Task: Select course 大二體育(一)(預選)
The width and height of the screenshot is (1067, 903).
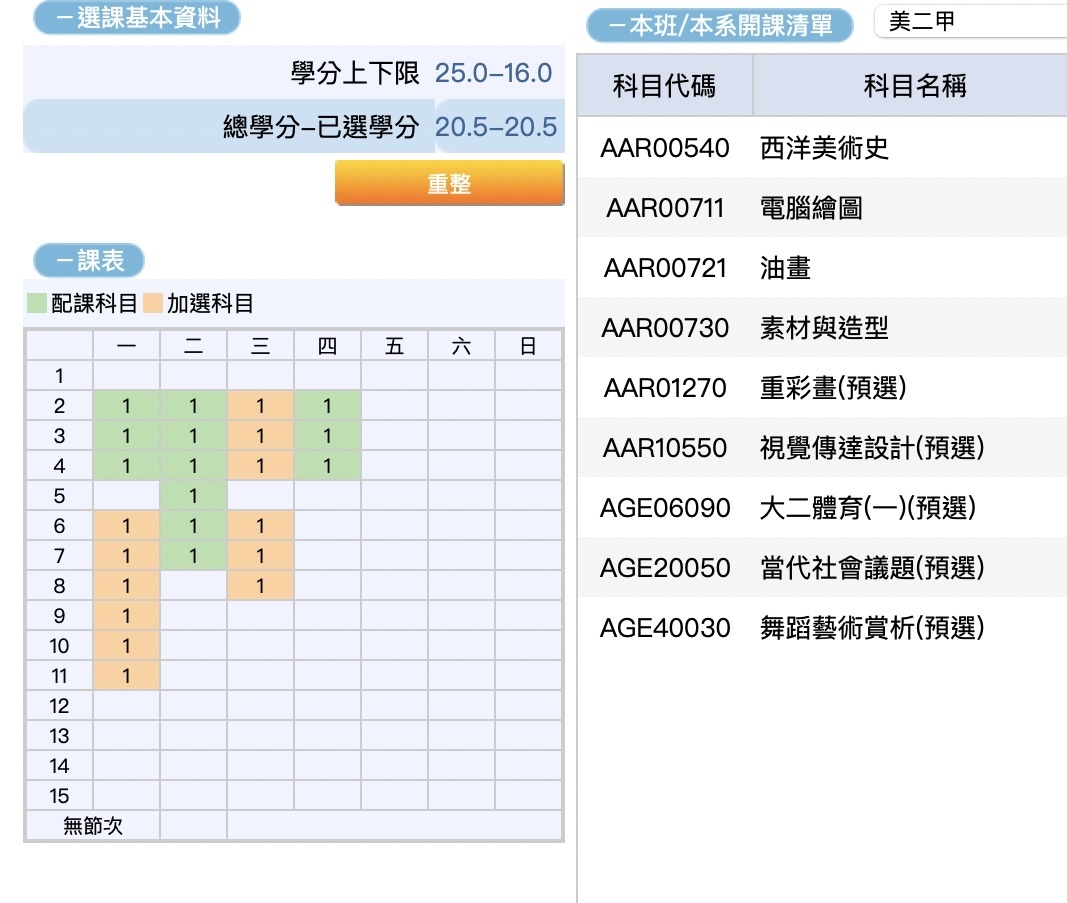Action: click(x=868, y=507)
